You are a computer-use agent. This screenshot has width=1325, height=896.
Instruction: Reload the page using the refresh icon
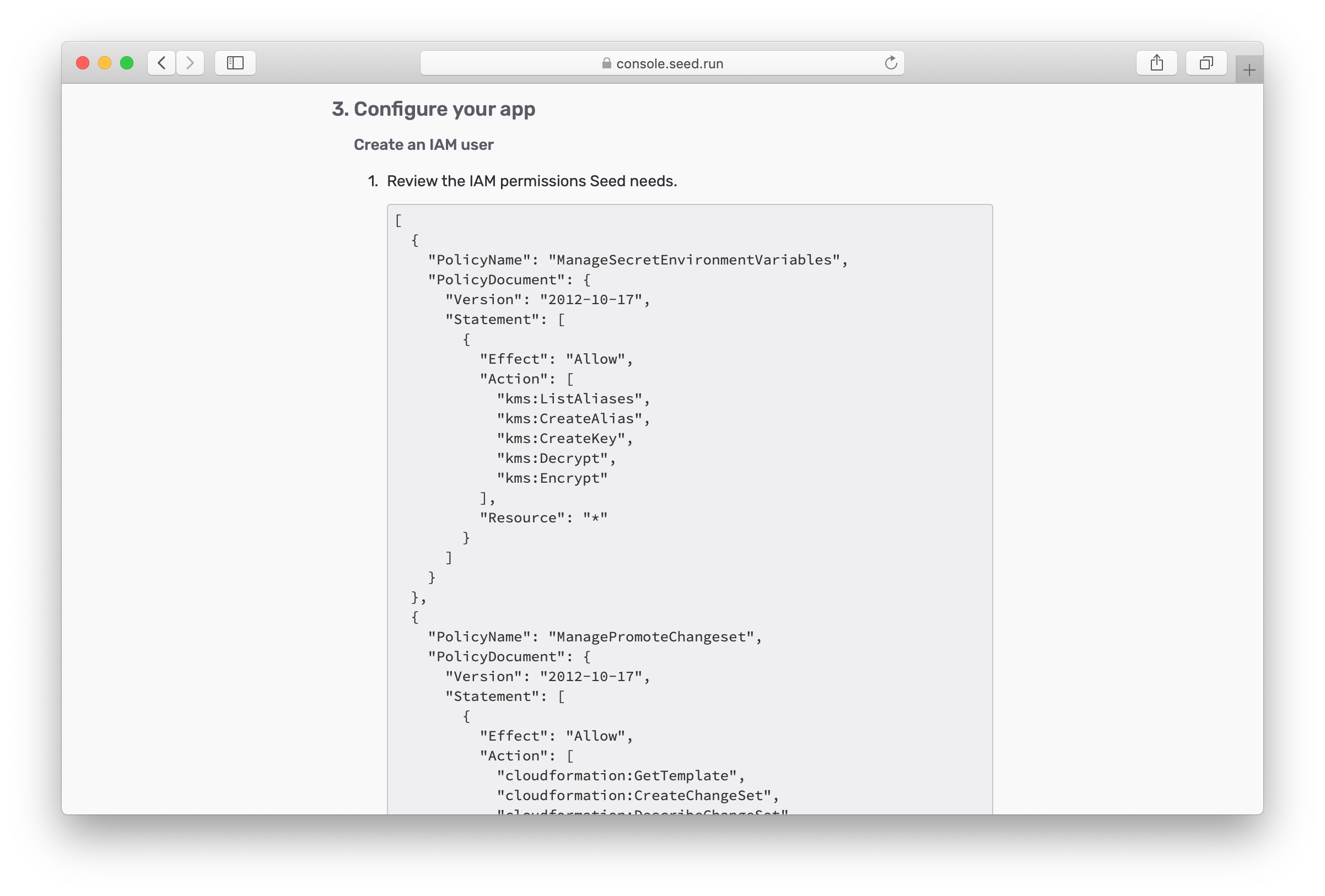click(891, 63)
